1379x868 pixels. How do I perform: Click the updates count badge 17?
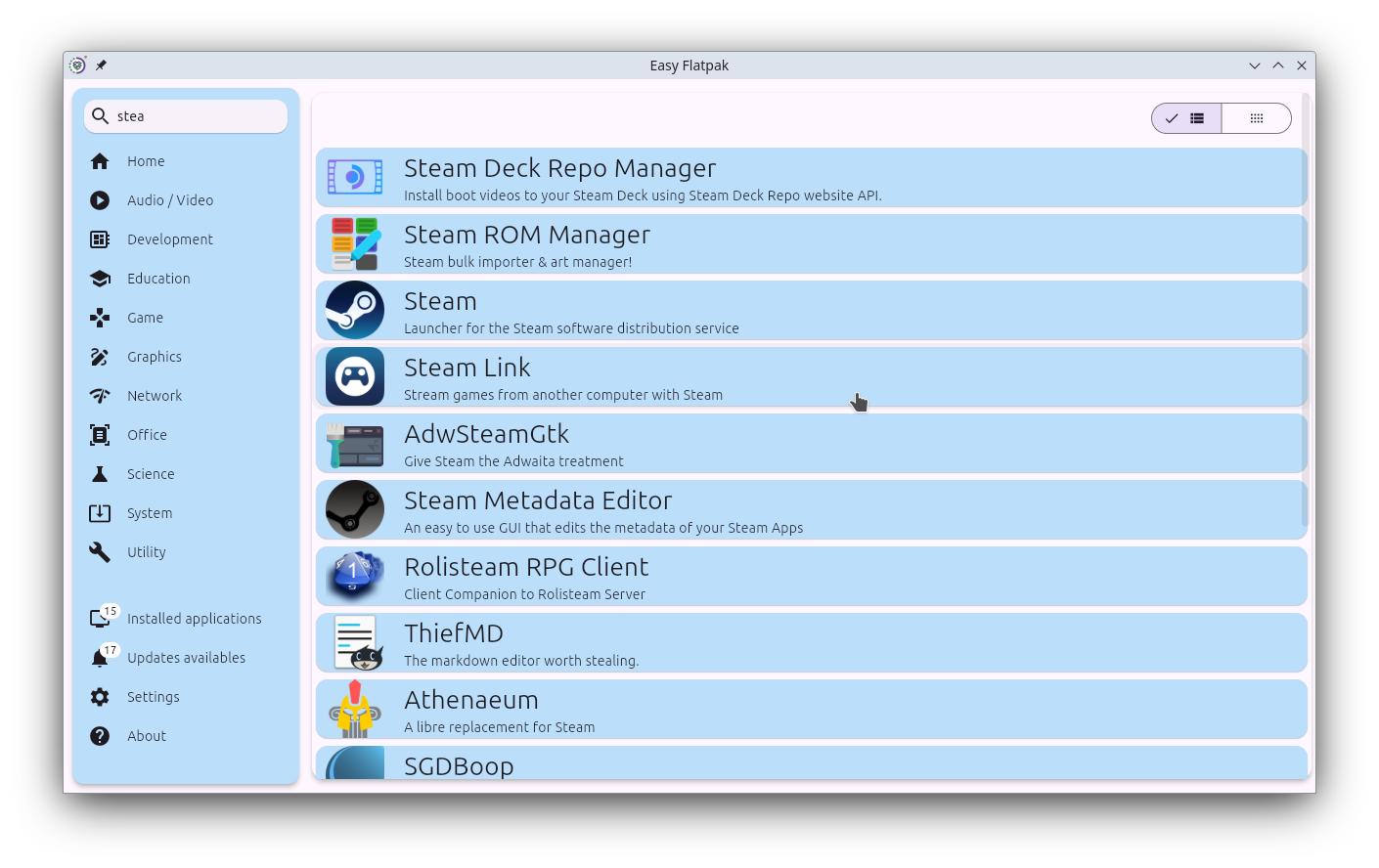(x=110, y=650)
